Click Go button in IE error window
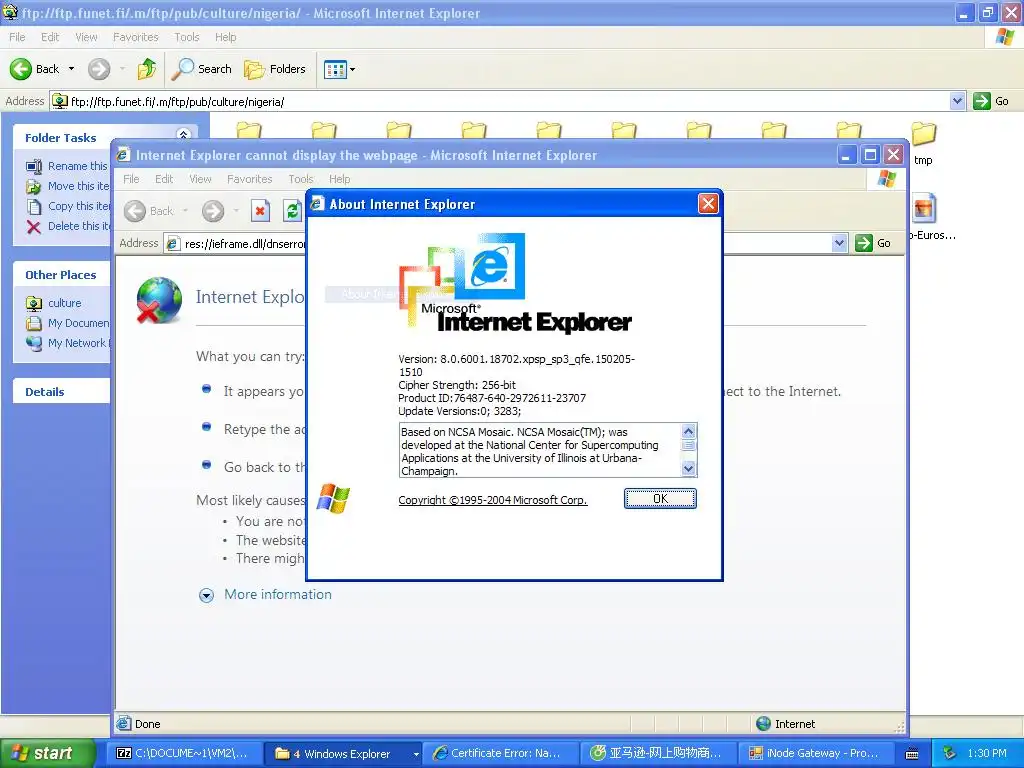1024x768 pixels. (873, 243)
